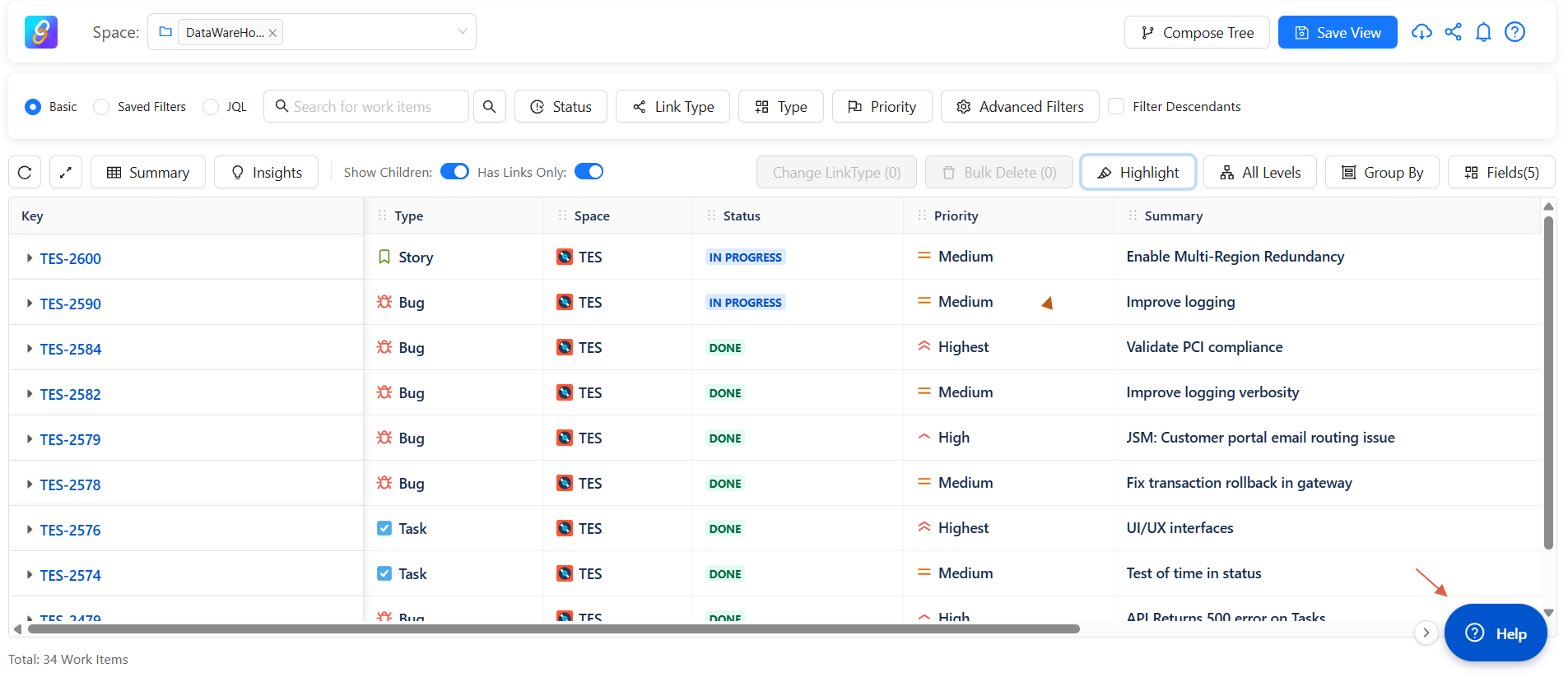Click the Bug icon in TES-2590 row
The image size is (1568, 677).
tap(384, 302)
